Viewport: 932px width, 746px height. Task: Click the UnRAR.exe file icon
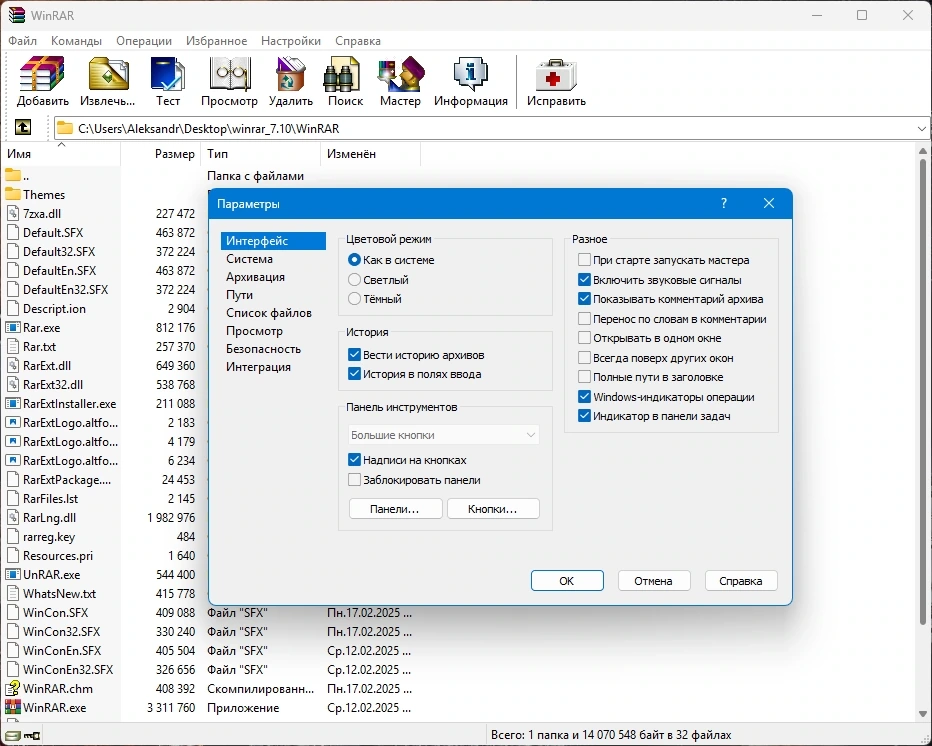[x=12, y=575]
